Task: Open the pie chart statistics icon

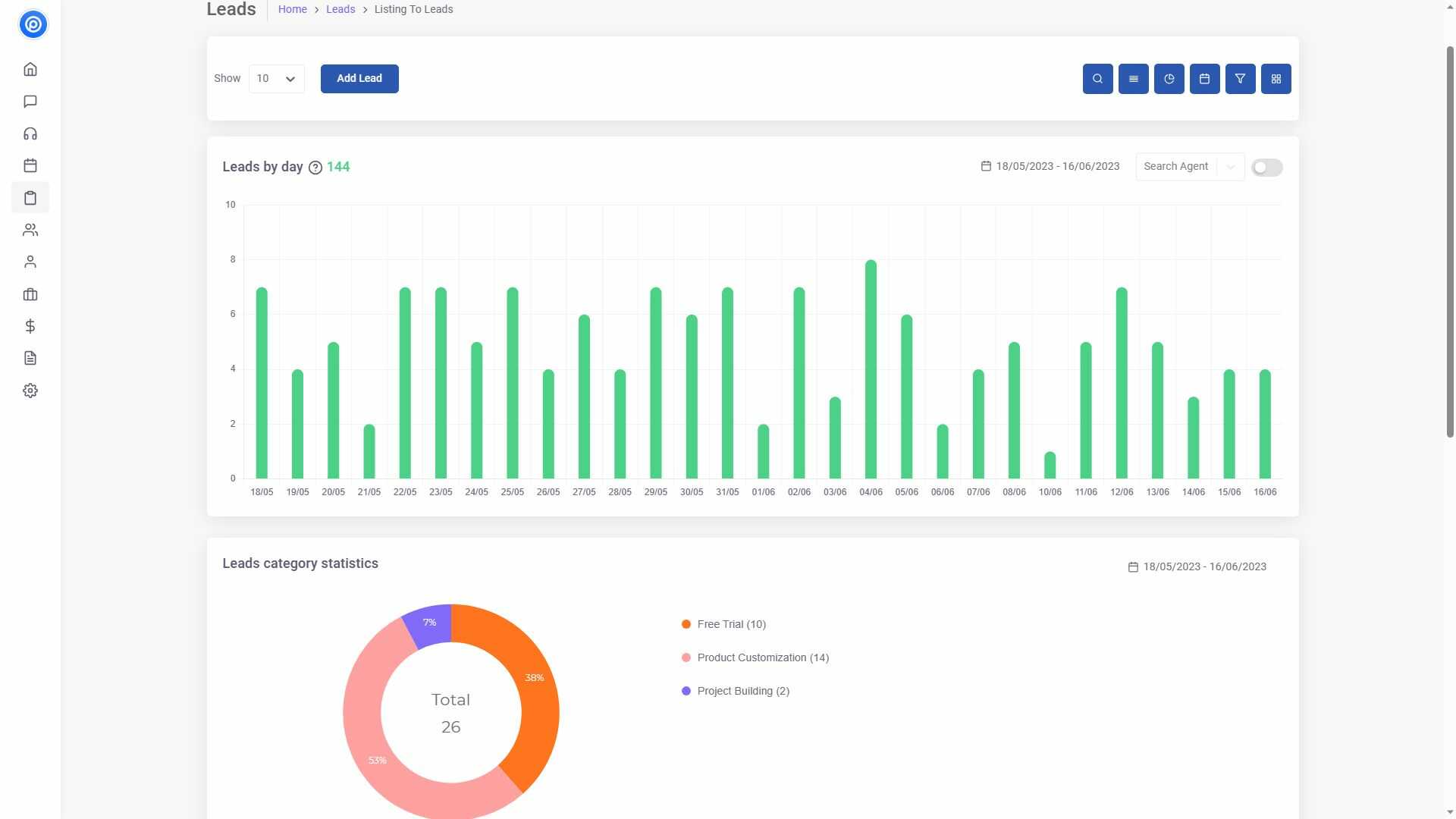Action: point(1169,79)
